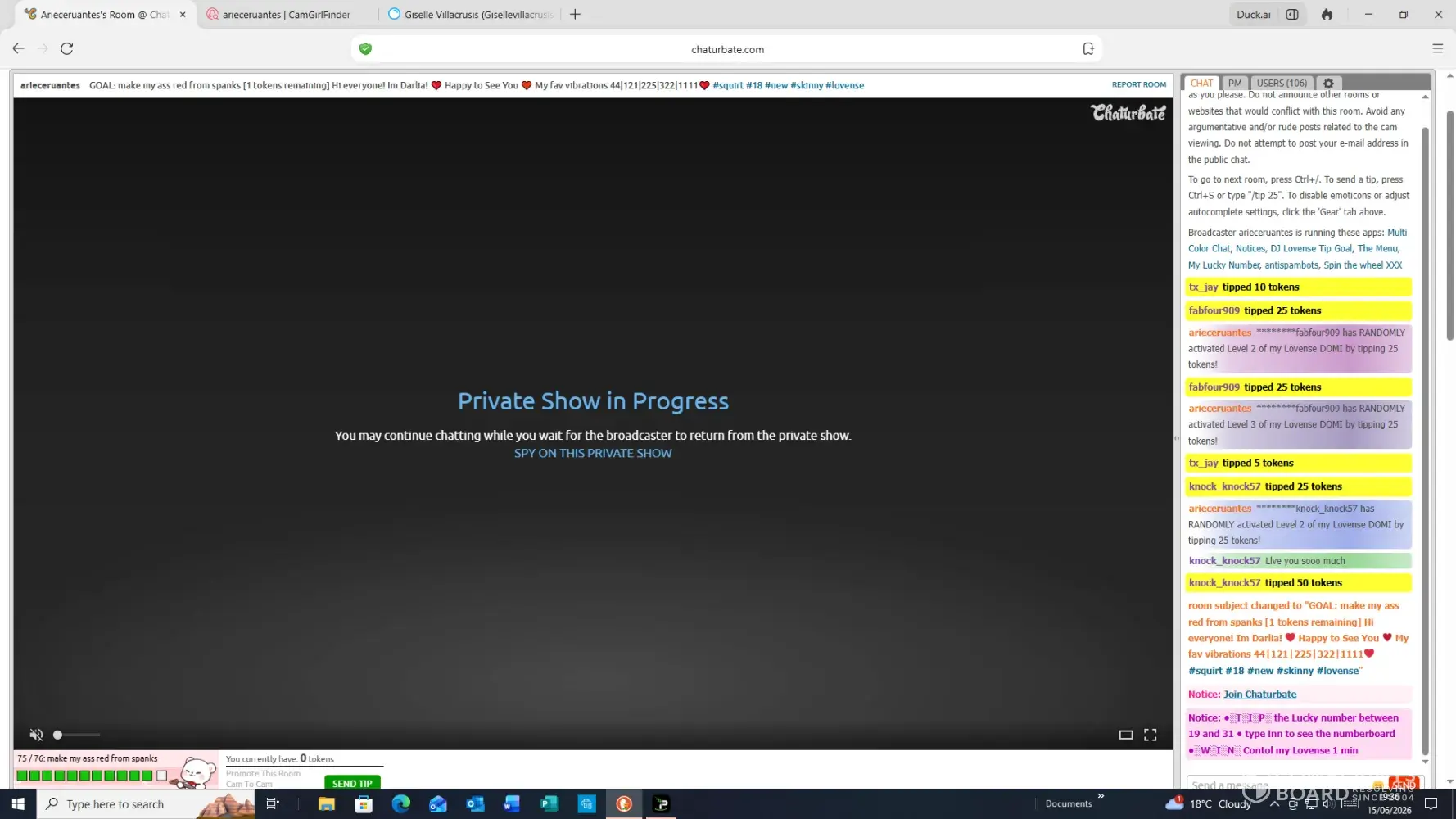
Task: Click the REPORT ROOM link
Action: coord(1138,84)
